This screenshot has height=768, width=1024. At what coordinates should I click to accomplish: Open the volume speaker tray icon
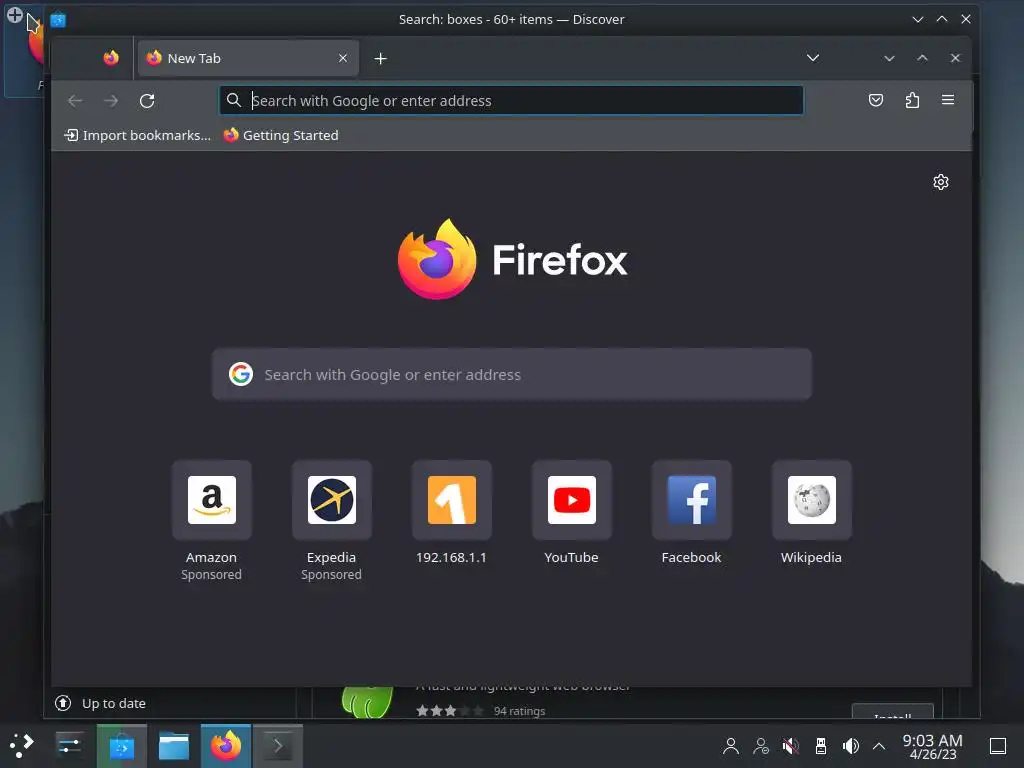tap(850, 746)
